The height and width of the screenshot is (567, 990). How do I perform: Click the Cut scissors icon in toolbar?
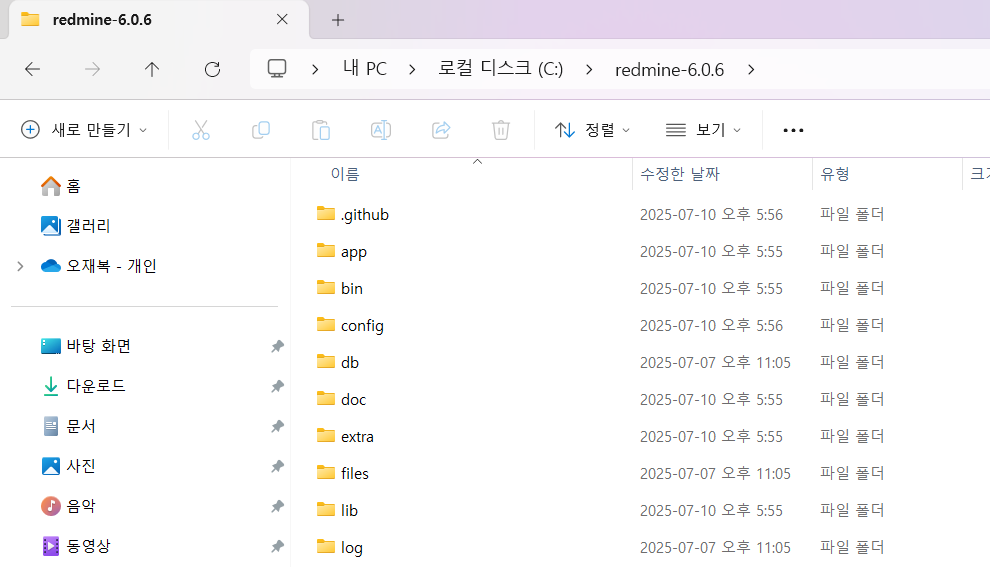click(201, 130)
